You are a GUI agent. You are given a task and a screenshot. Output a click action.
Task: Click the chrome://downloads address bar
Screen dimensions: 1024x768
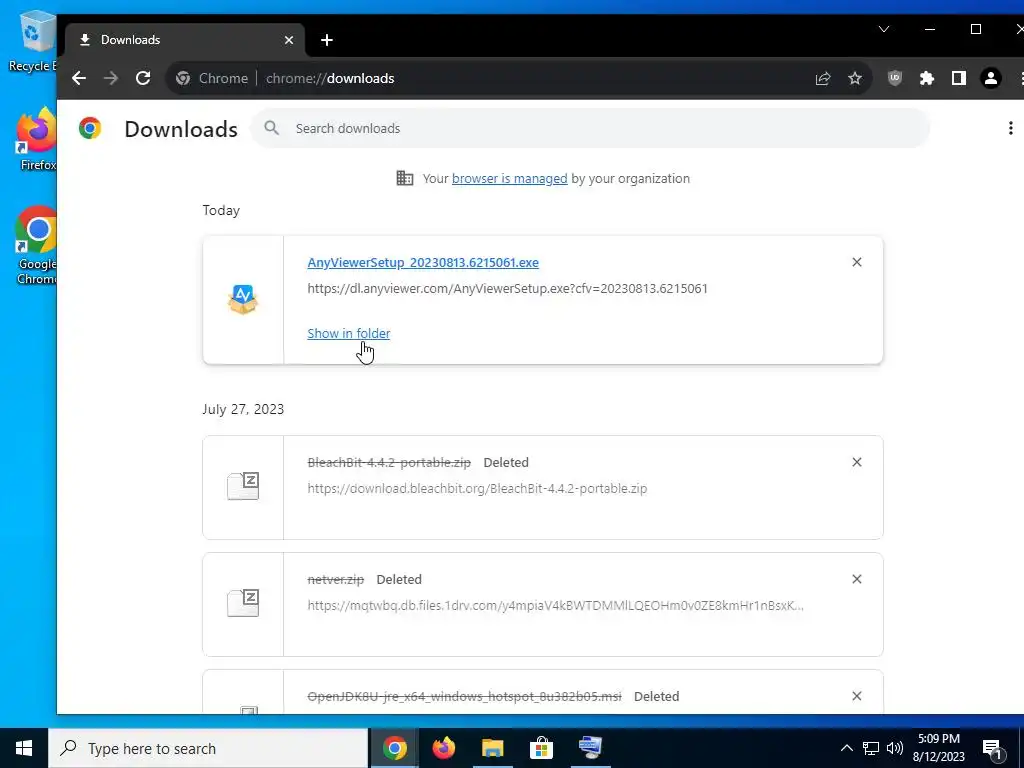[519, 78]
